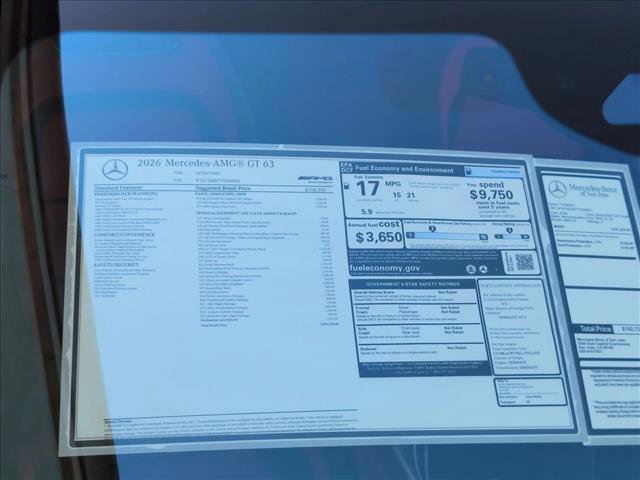
Task: Click the Mercedes-Benz logo on the dealer addendum sticker
Action: [x=557, y=189]
